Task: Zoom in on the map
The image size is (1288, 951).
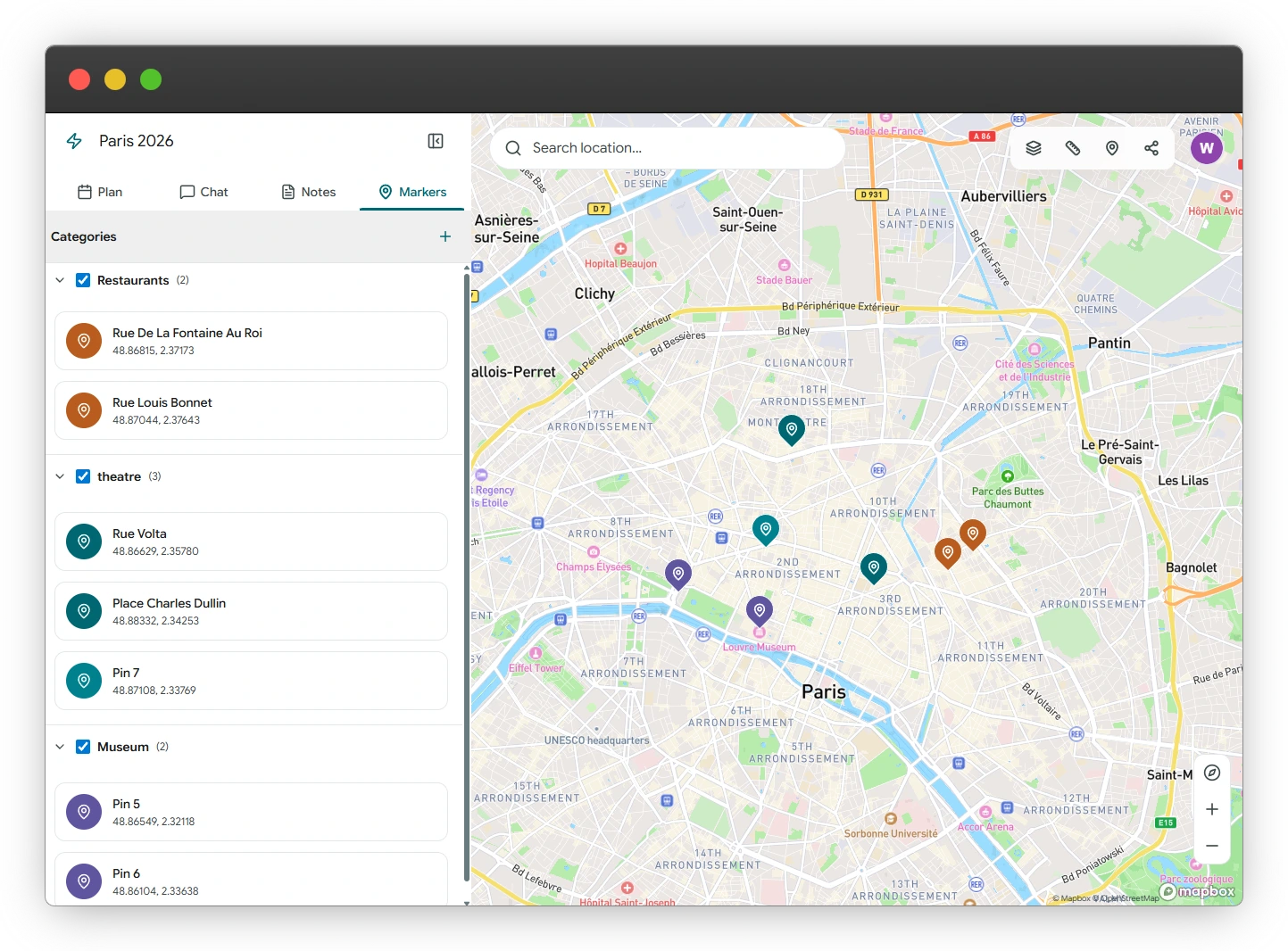Action: (x=1212, y=809)
